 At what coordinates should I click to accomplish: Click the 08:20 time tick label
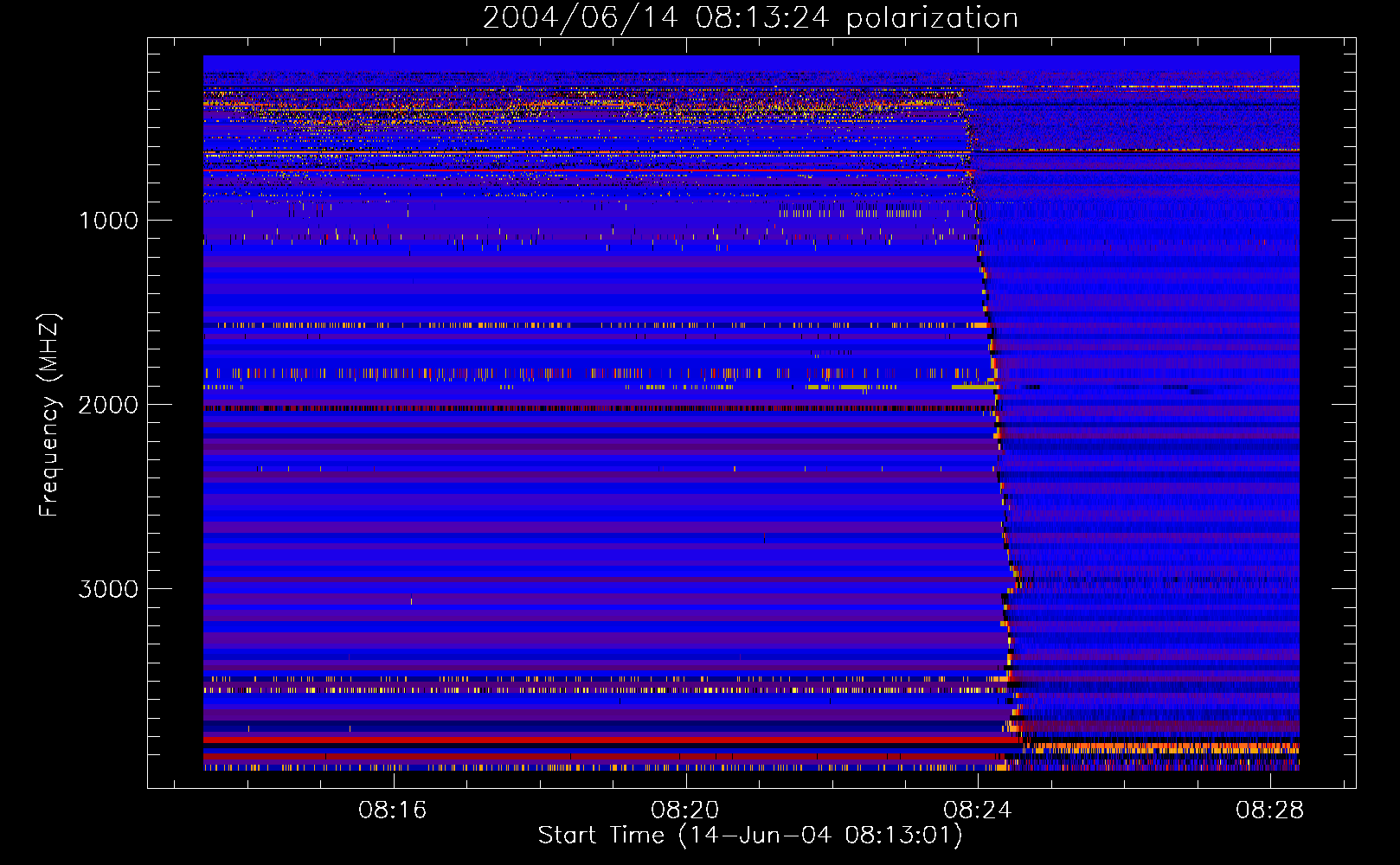tap(685, 811)
